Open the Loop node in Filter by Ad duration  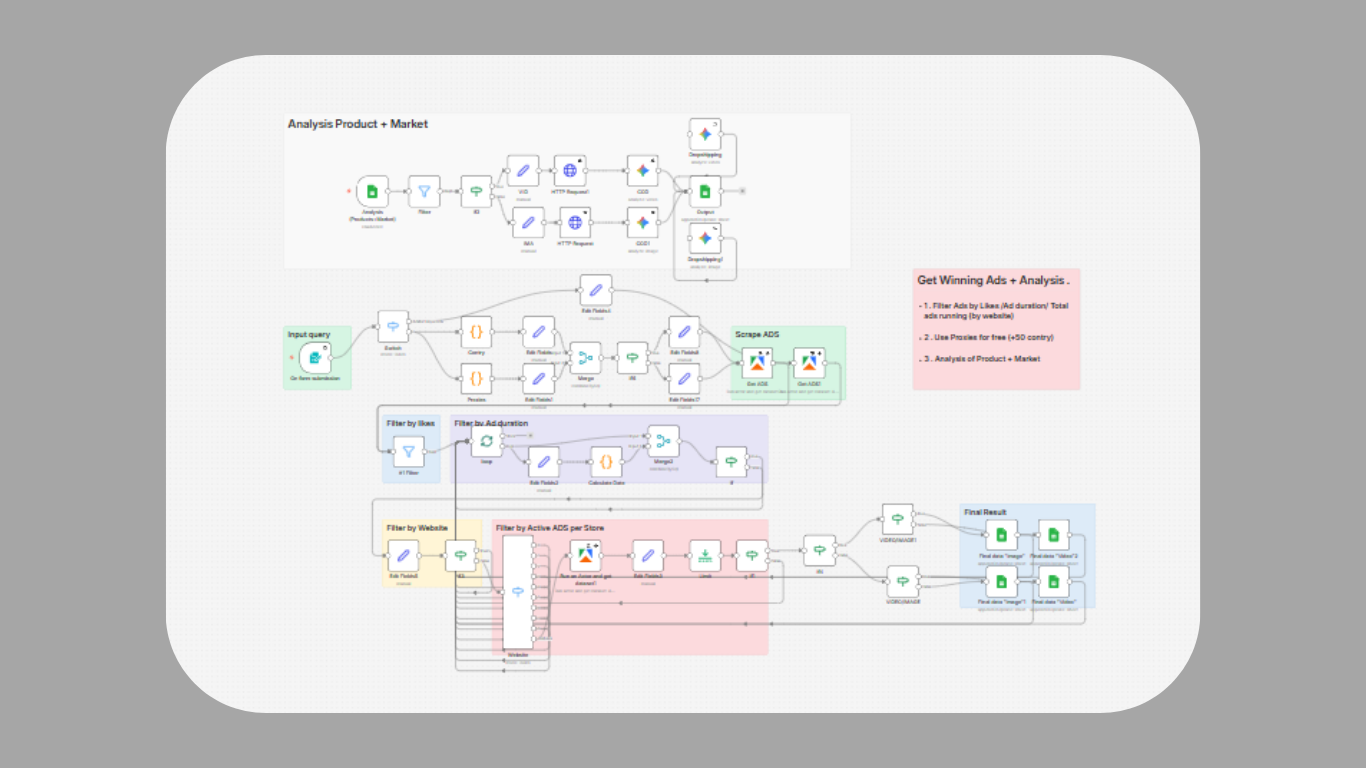(487, 440)
